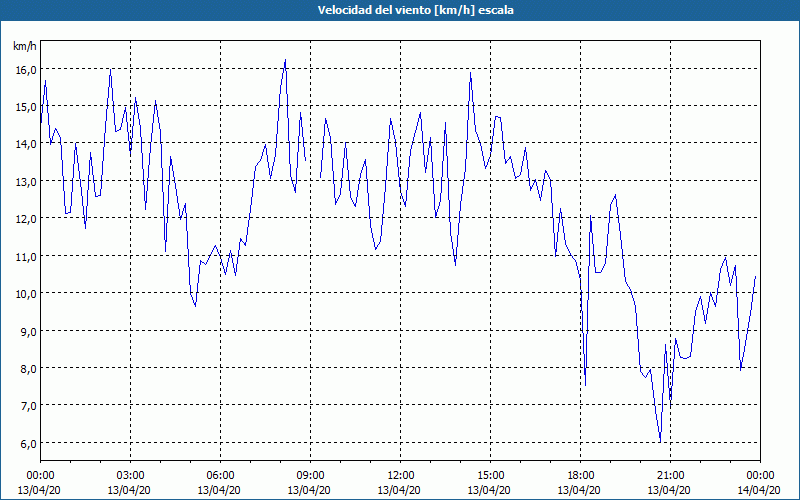Viewport: 800px width, 500px height.
Task: Select the 9,0 y-axis value
Action: click(x=28, y=332)
